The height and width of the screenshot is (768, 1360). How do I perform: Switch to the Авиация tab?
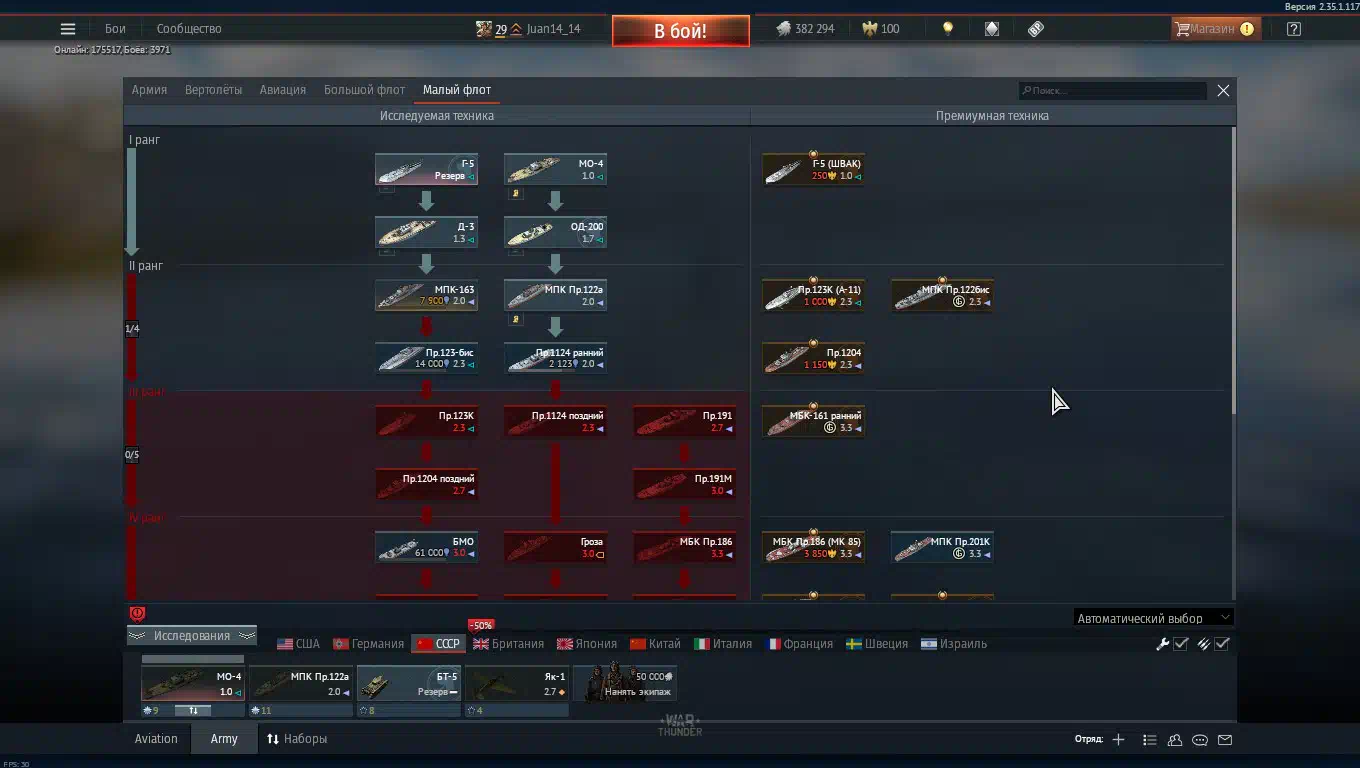pyautogui.click(x=283, y=90)
